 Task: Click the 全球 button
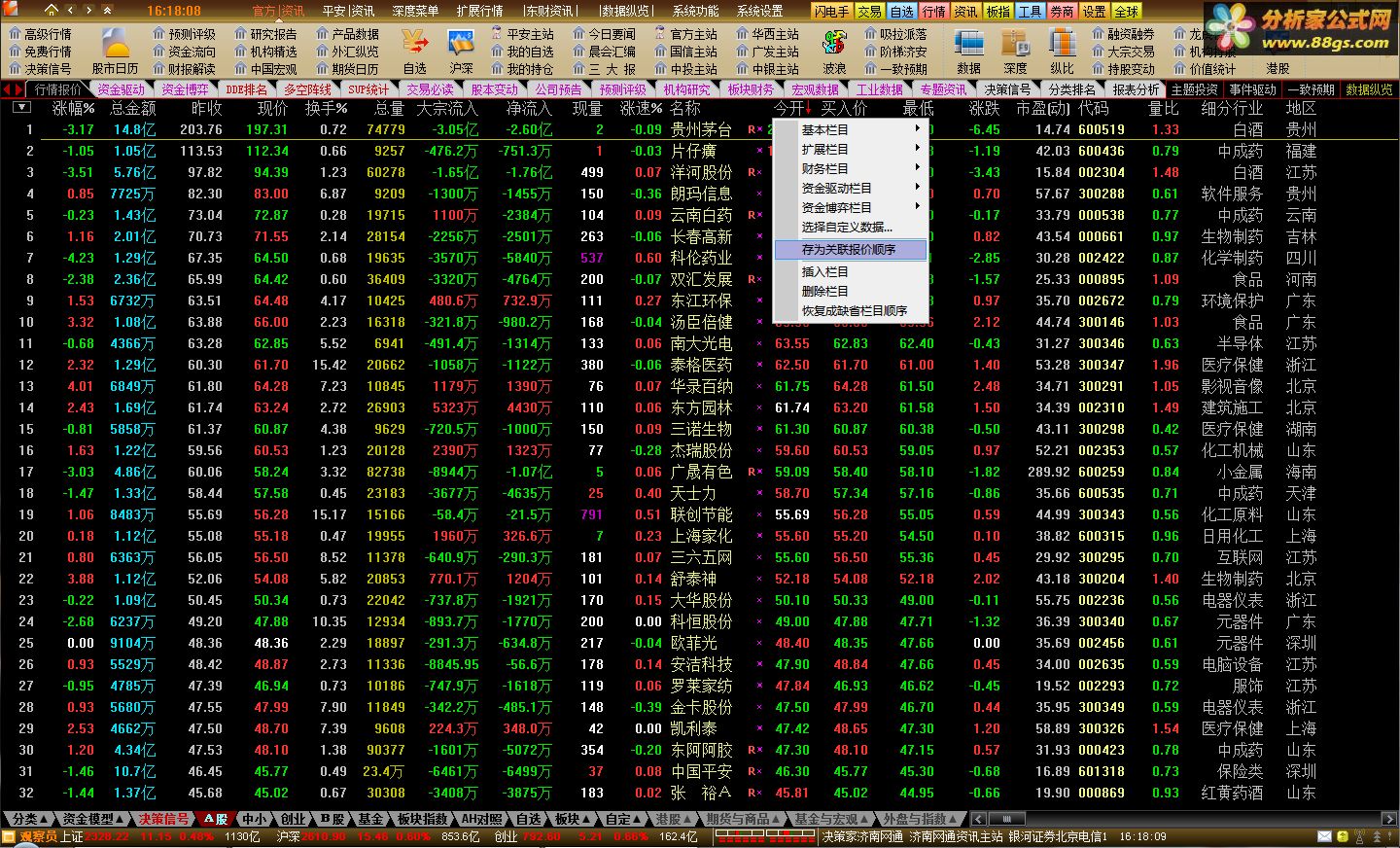pos(1126,11)
